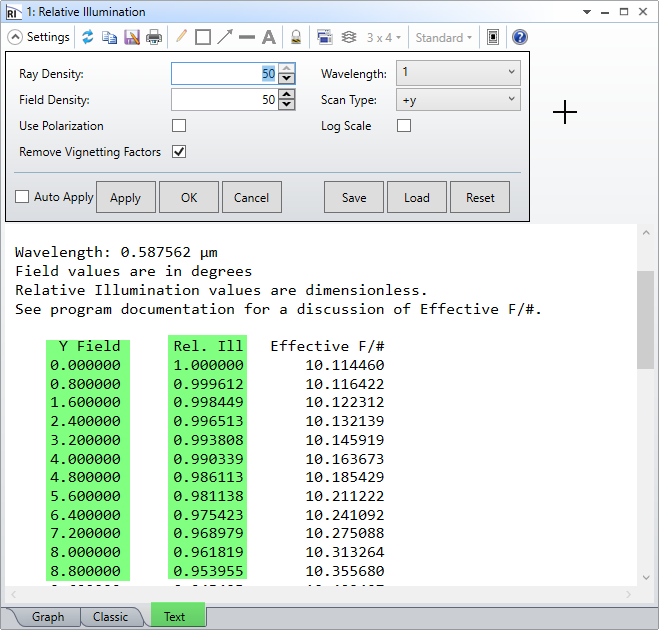Select the Text annotation A tool
This screenshot has width=659, height=630.
click(x=269, y=37)
